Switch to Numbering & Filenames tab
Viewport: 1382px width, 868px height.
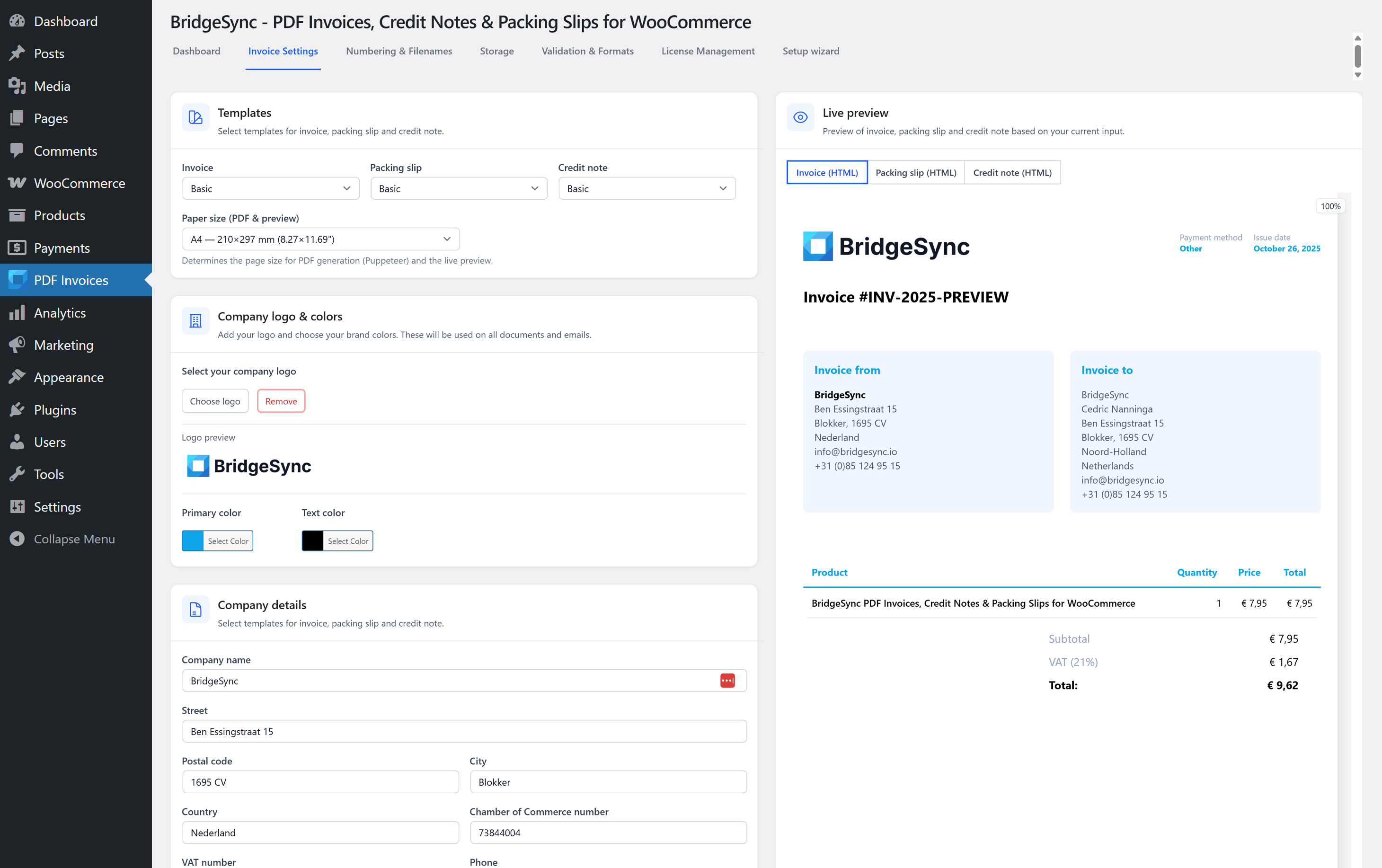click(x=399, y=51)
